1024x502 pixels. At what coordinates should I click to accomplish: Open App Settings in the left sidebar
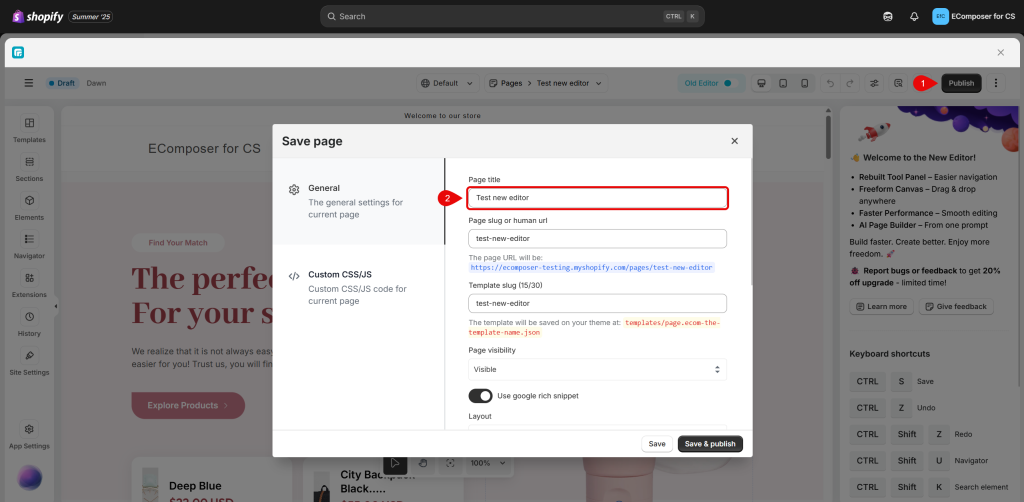(29, 435)
